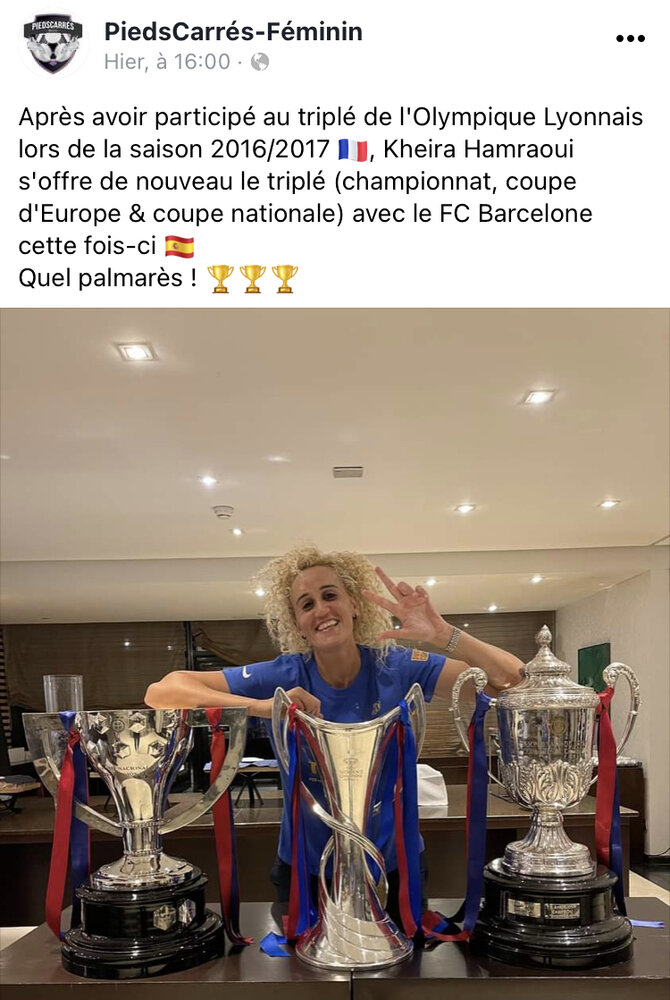Click the middle trophy emoji
670x1000 pixels.
point(252,279)
